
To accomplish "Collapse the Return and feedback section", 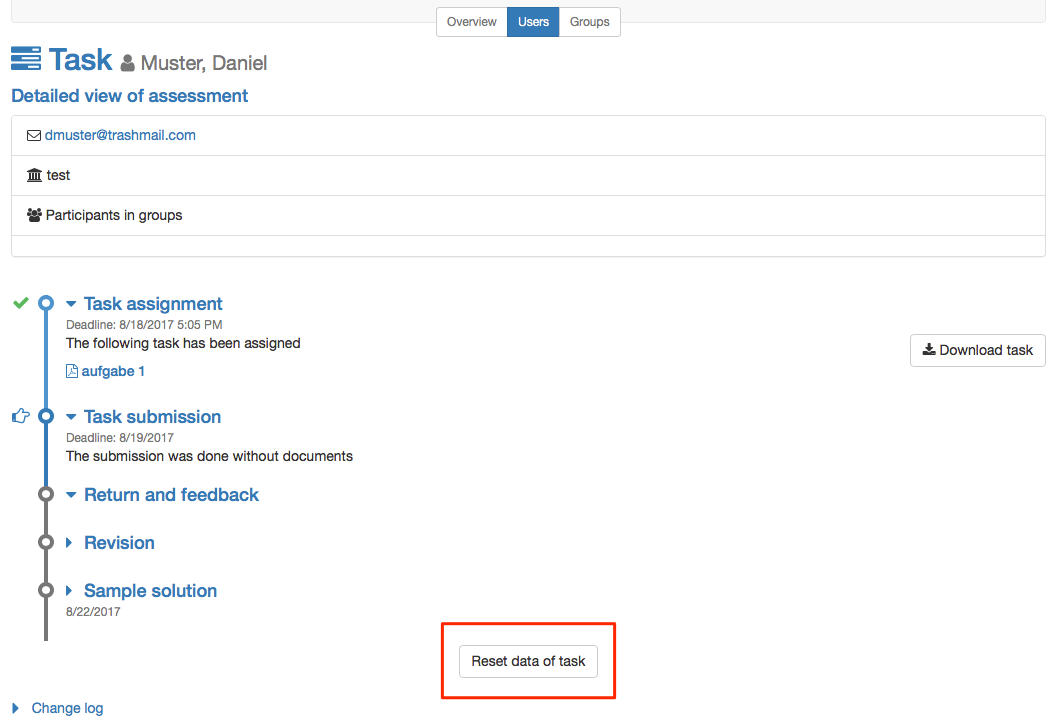I will click(x=71, y=495).
